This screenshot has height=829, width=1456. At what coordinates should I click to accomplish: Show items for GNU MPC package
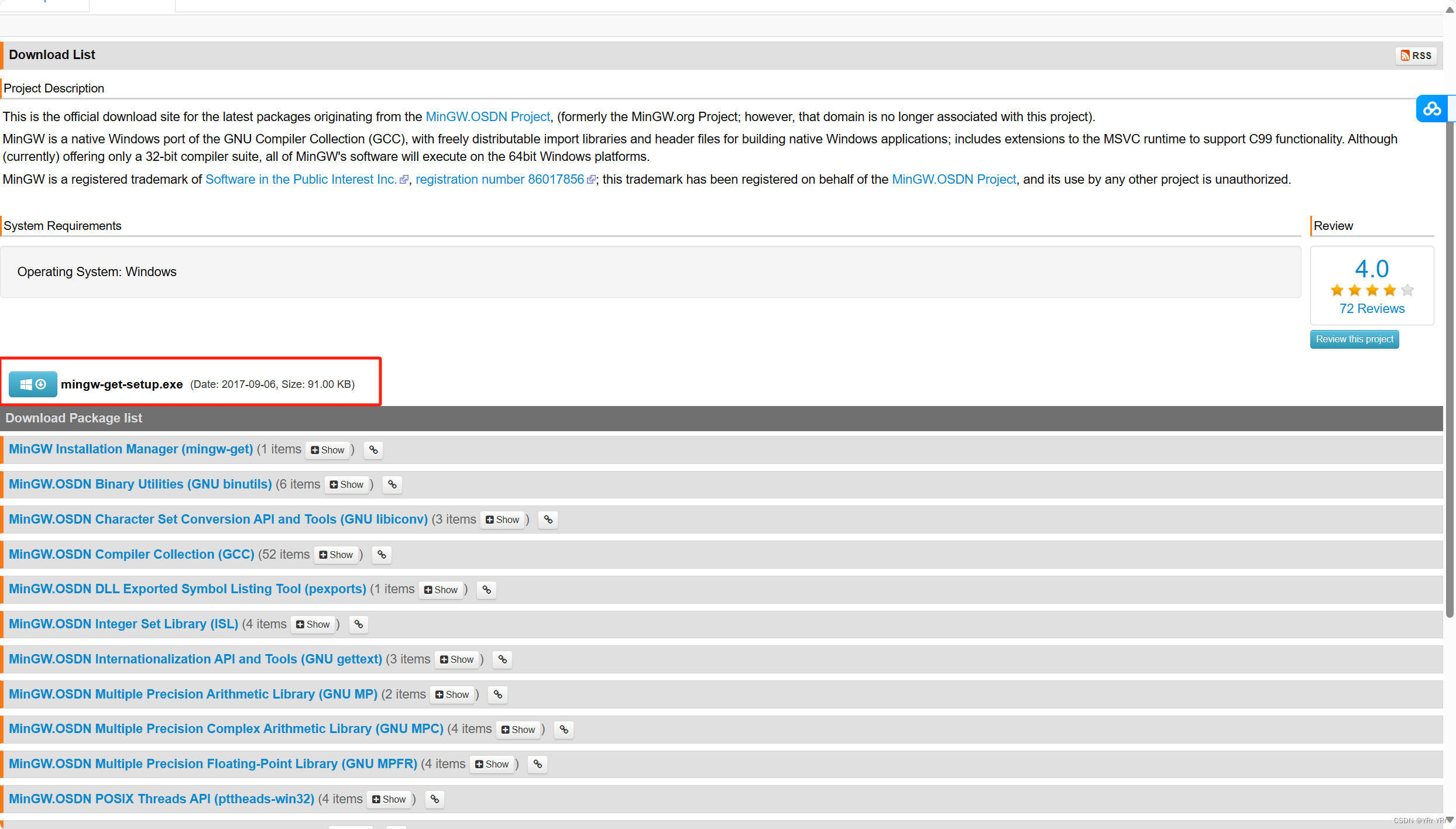(x=518, y=730)
